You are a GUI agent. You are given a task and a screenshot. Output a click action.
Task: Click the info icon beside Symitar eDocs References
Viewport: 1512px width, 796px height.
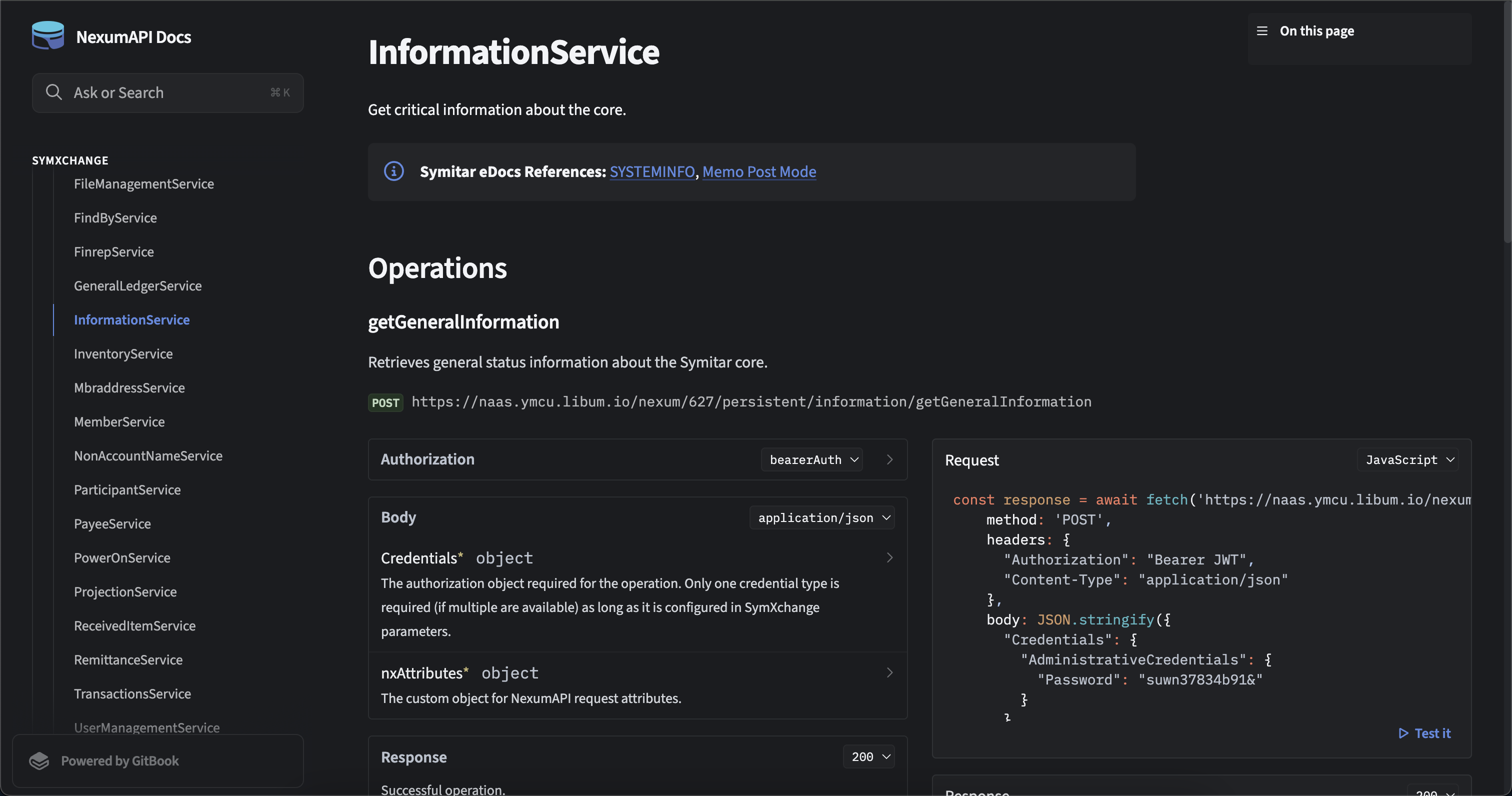393,171
